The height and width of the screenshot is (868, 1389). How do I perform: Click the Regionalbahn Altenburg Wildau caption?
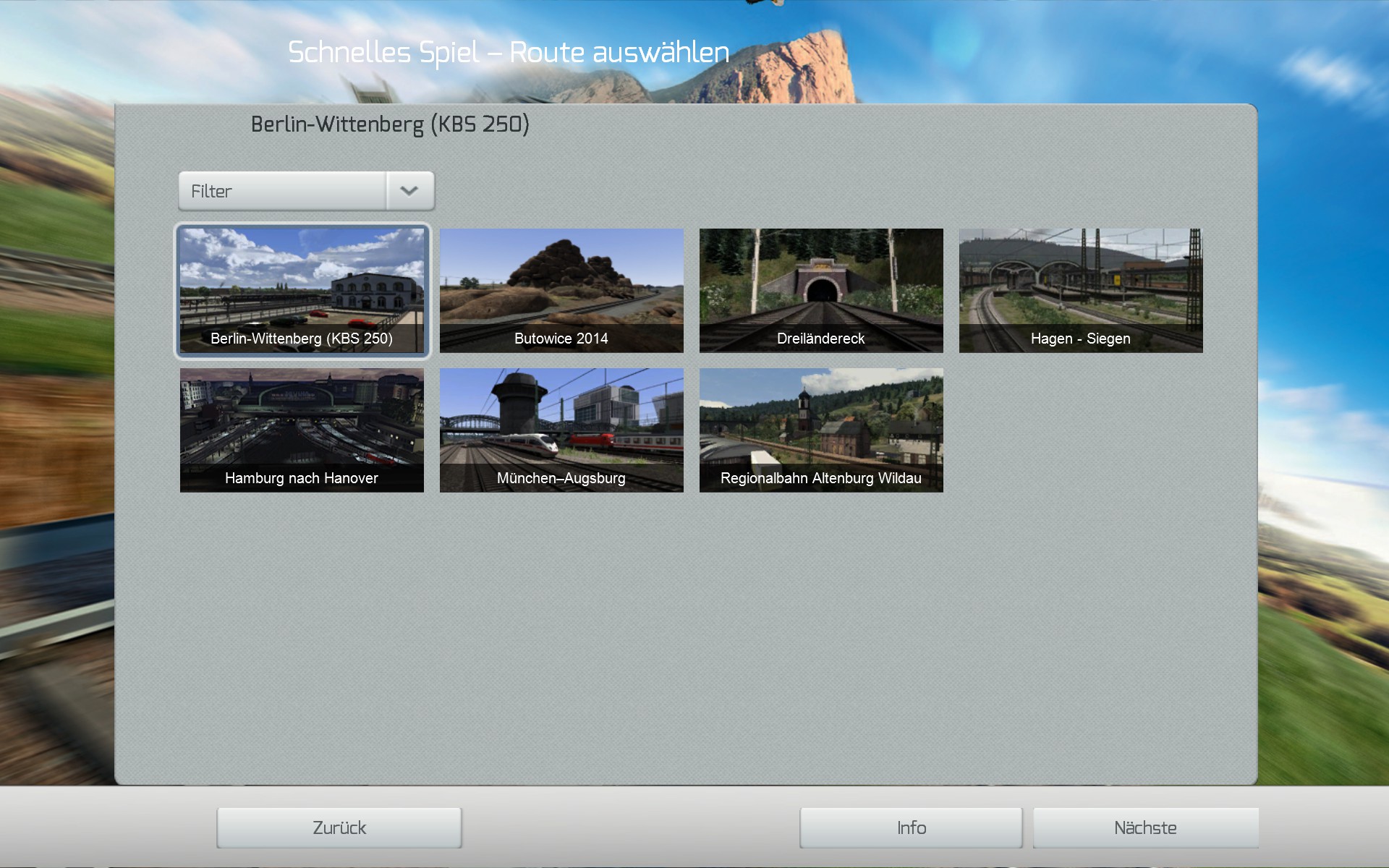point(821,478)
